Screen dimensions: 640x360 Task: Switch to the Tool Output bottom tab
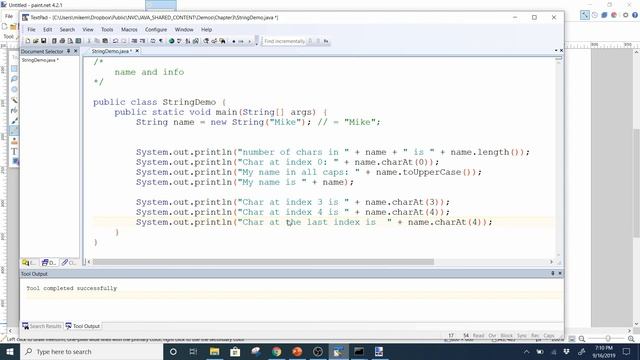tap(83, 326)
